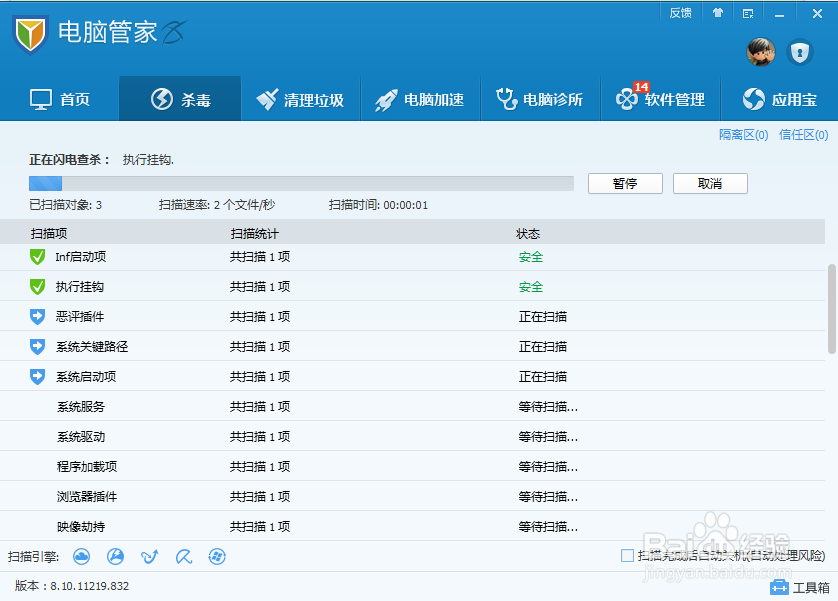Screen dimensions: 838x601
Task: Click the third scan engine bird icon
Action: coord(149,557)
